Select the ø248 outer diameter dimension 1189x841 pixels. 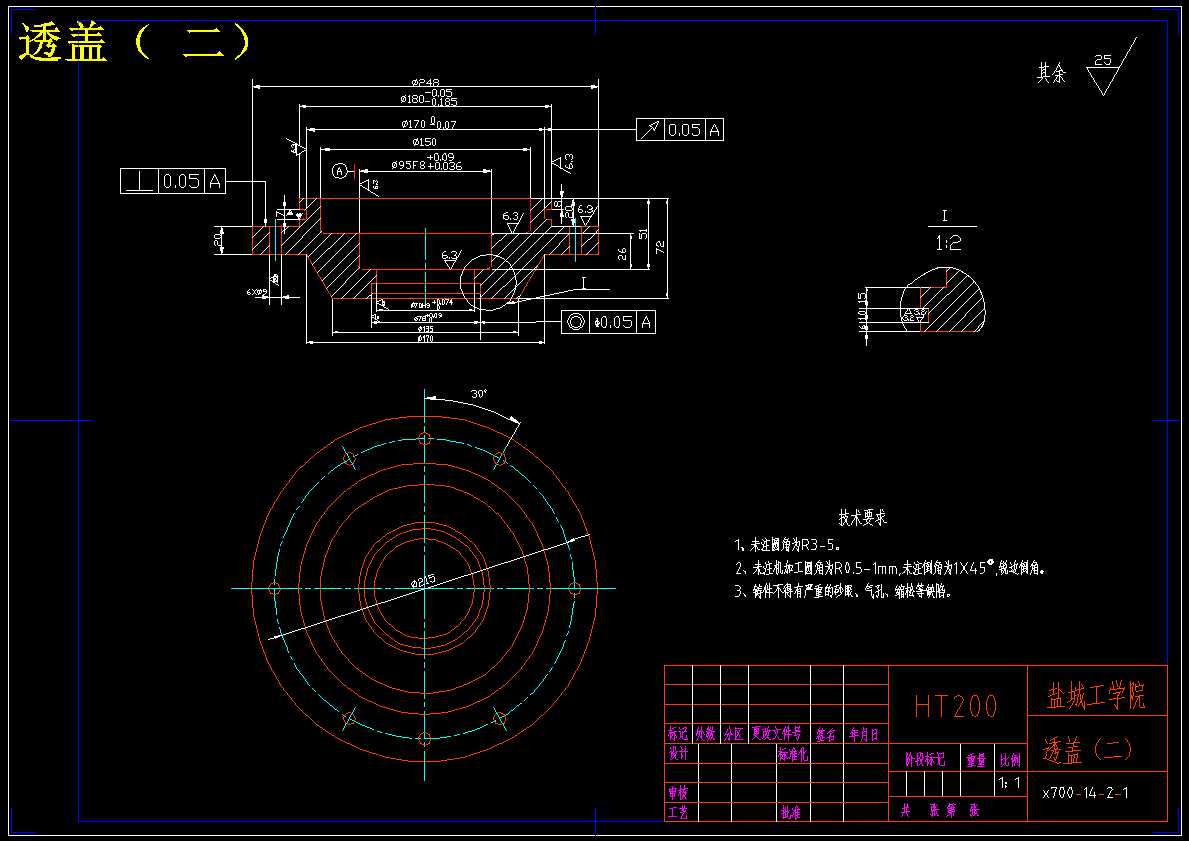[x=425, y=82]
